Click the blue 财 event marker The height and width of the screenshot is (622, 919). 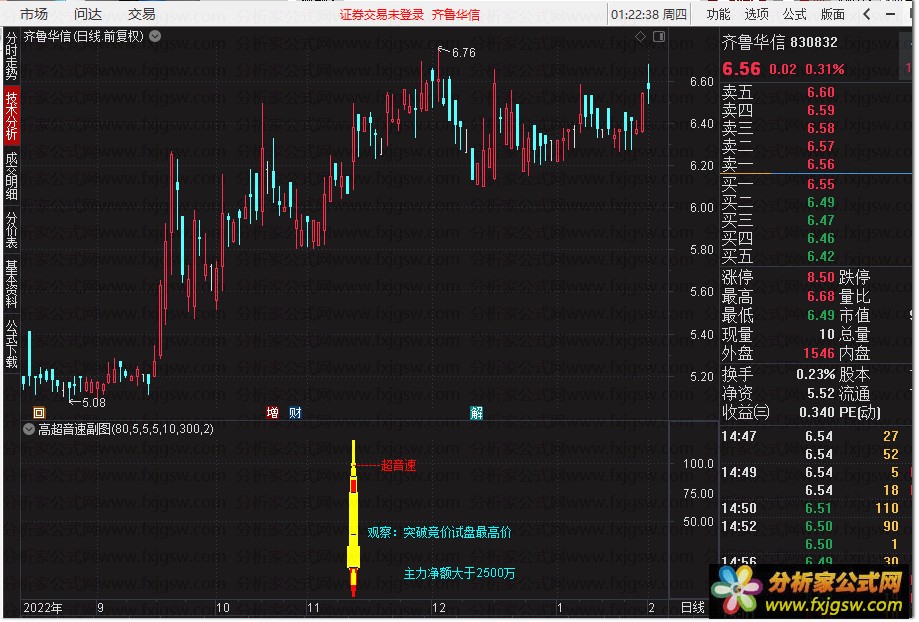(295, 413)
